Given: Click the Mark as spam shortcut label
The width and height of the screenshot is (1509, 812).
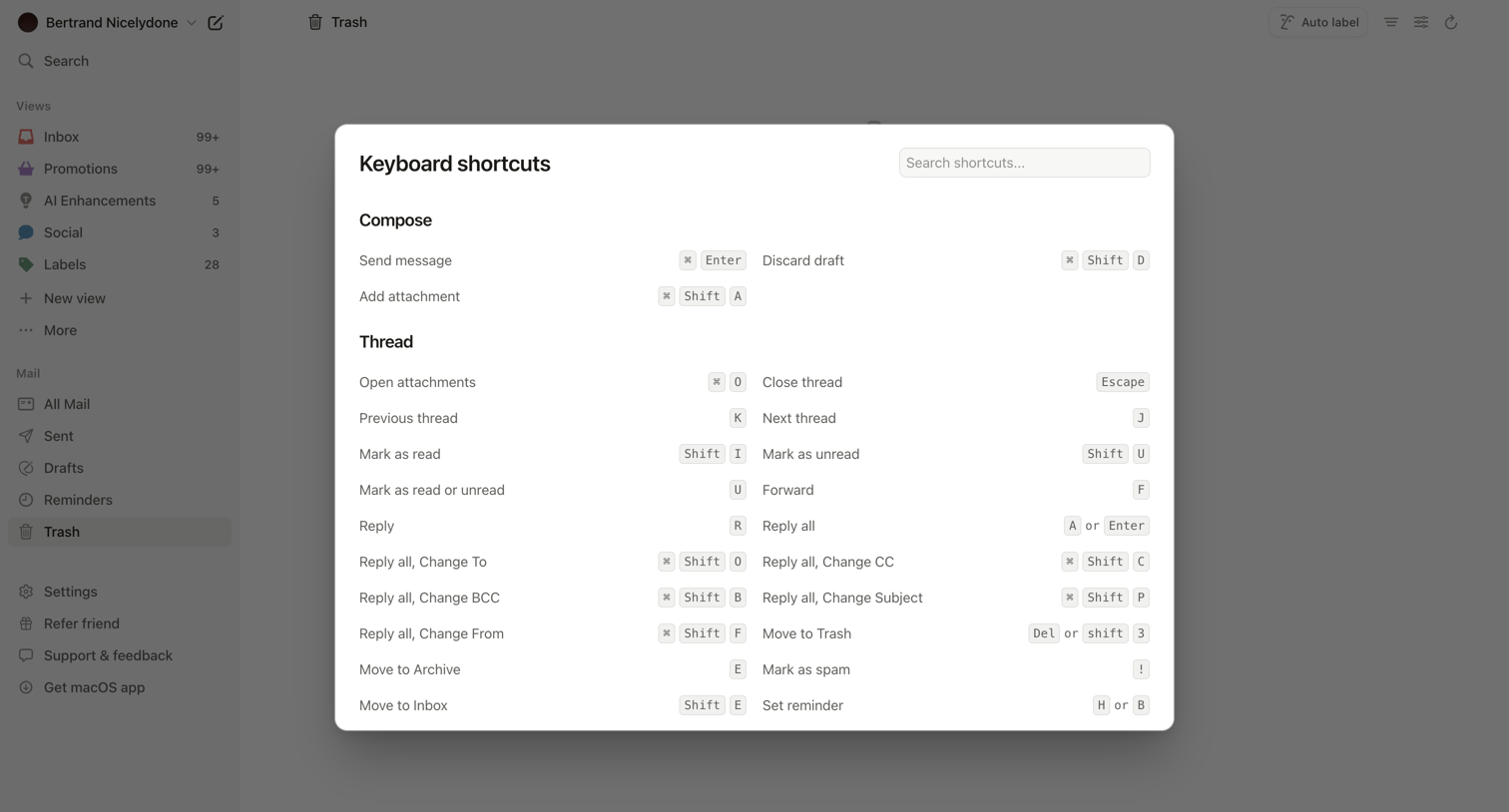Looking at the screenshot, I should (806, 669).
